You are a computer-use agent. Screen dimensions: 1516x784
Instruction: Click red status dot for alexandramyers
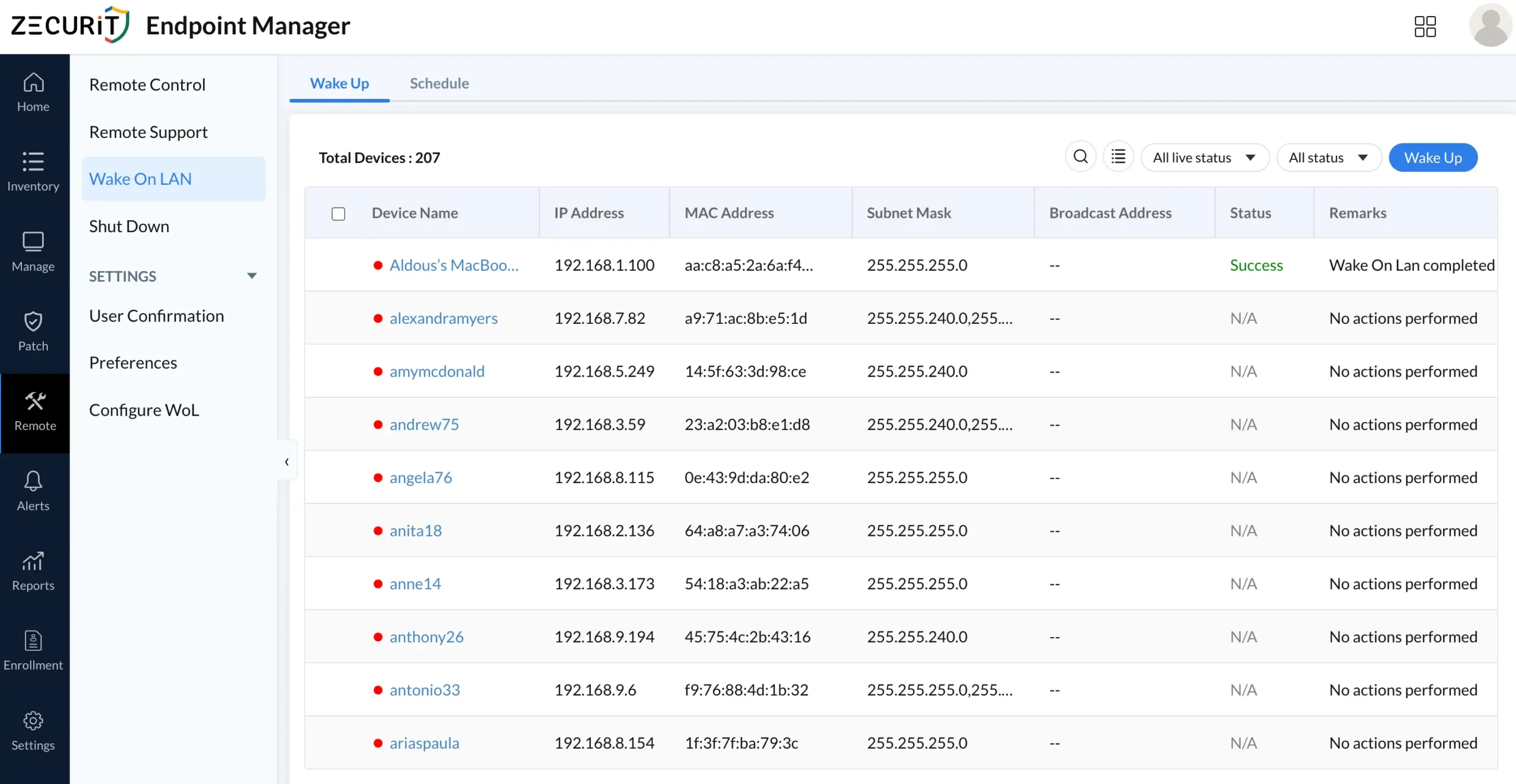click(378, 319)
